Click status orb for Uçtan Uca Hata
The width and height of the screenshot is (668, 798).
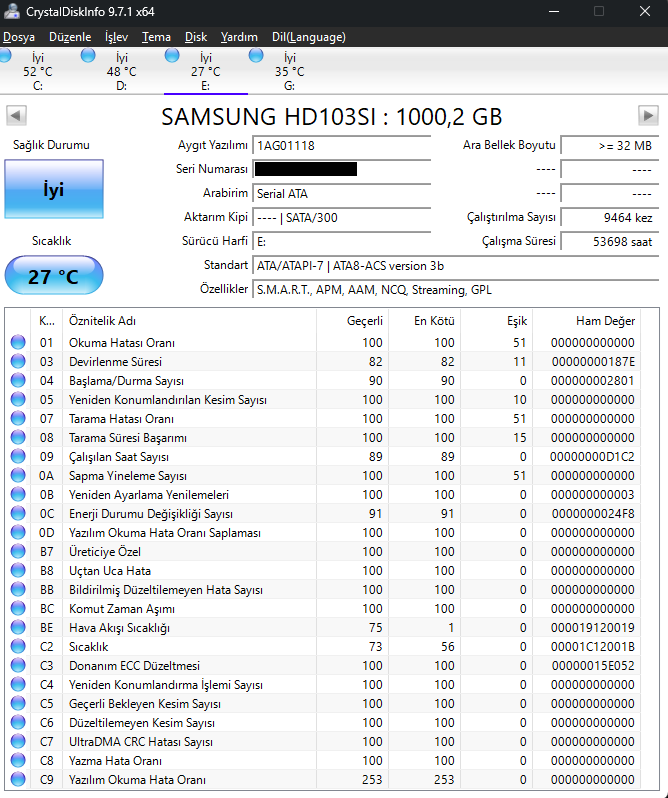coord(18,571)
